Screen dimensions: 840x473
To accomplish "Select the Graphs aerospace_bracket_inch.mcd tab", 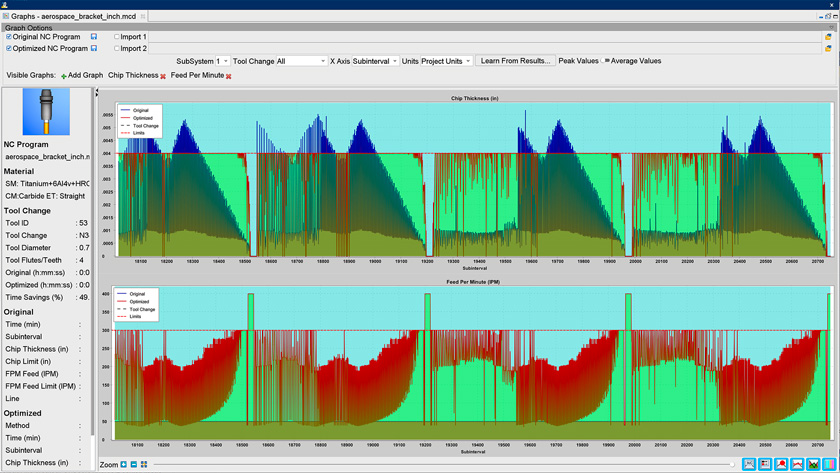I will coord(75,16).
